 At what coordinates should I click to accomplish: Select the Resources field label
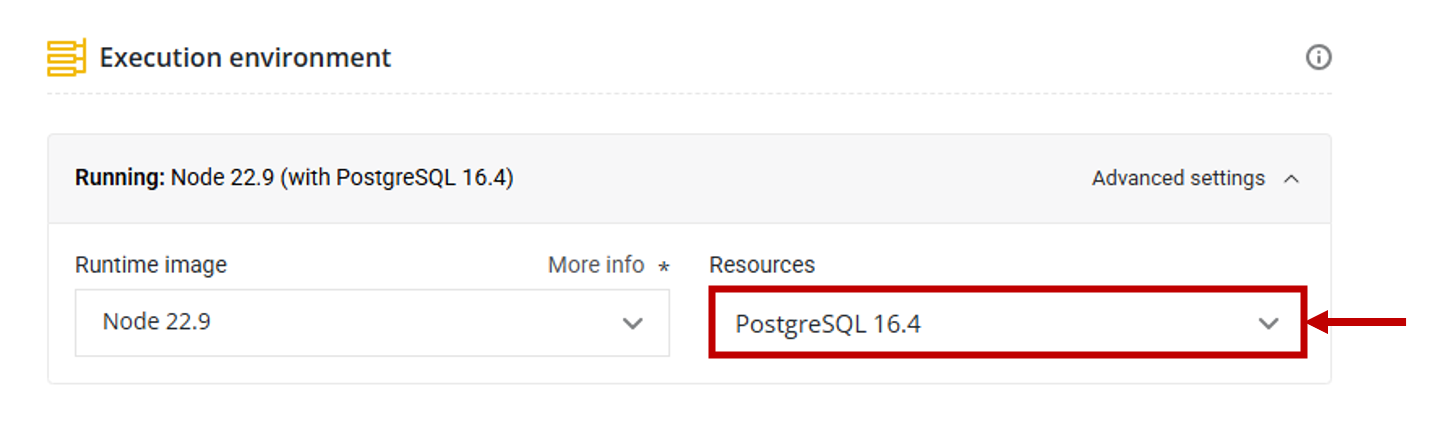761,265
